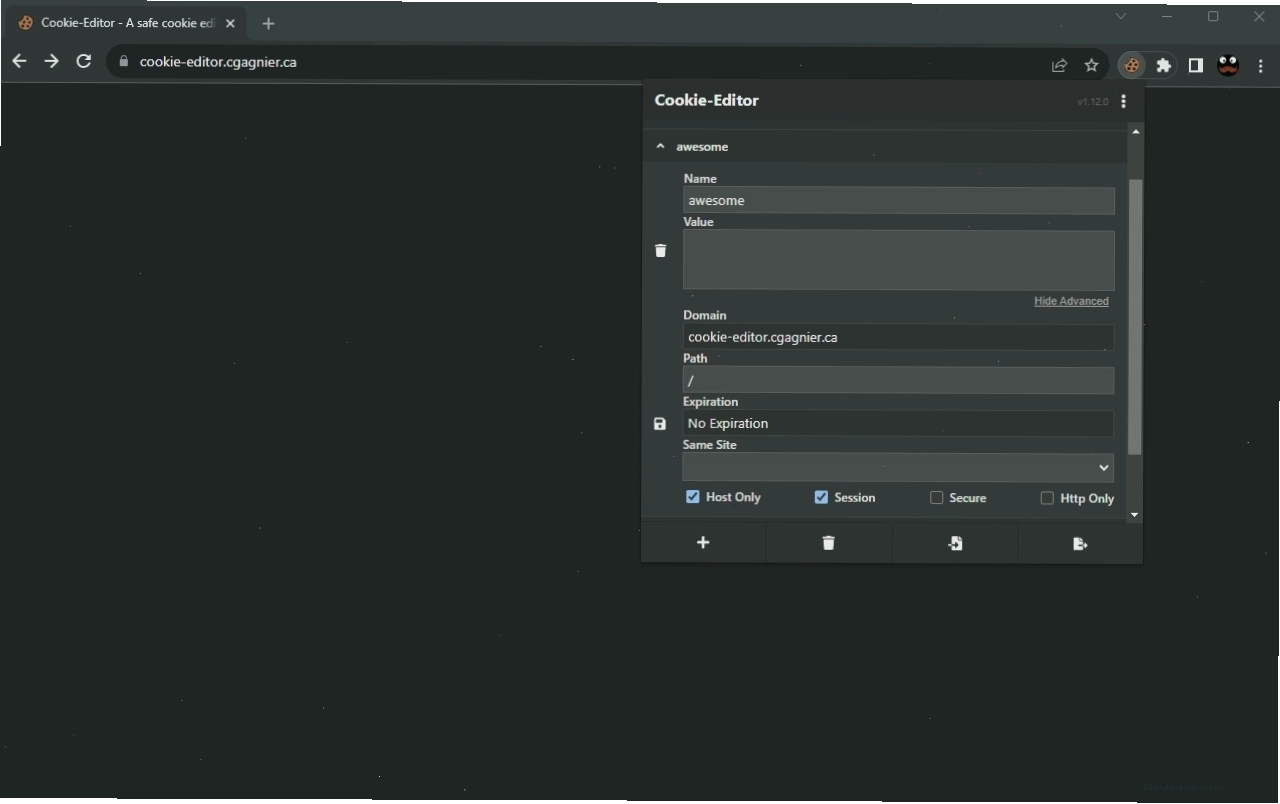Open the Chrome extensions puzzle icon
Image resolution: width=1280 pixels, height=804 pixels.
point(1163,65)
